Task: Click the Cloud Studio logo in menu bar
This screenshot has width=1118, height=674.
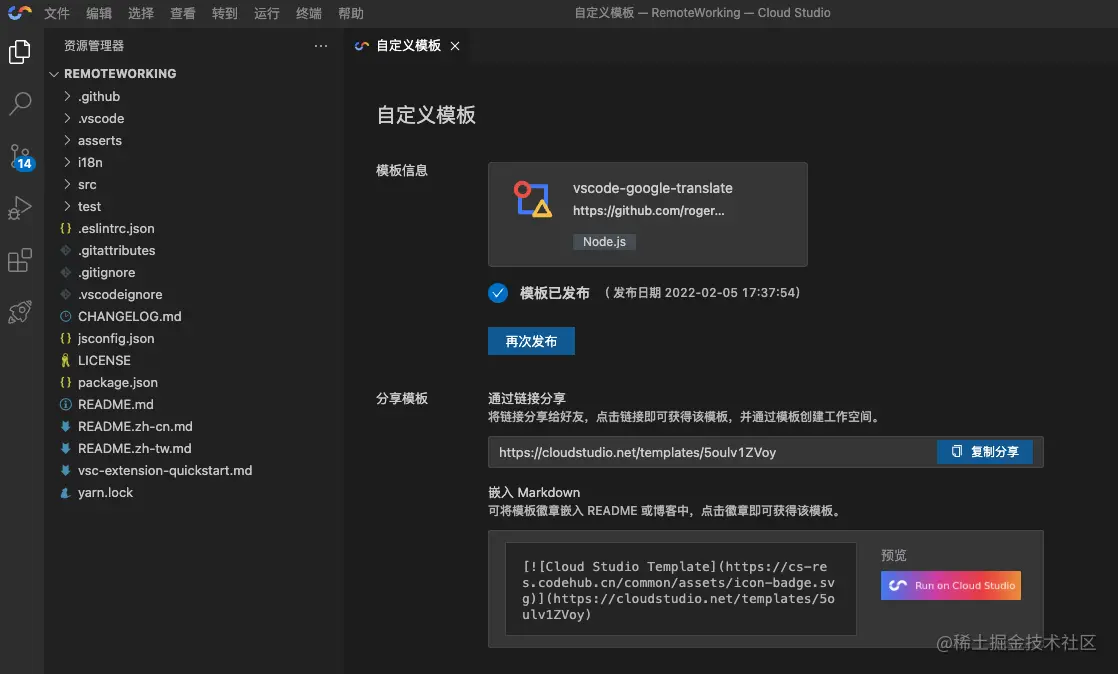Action: click(x=20, y=13)
